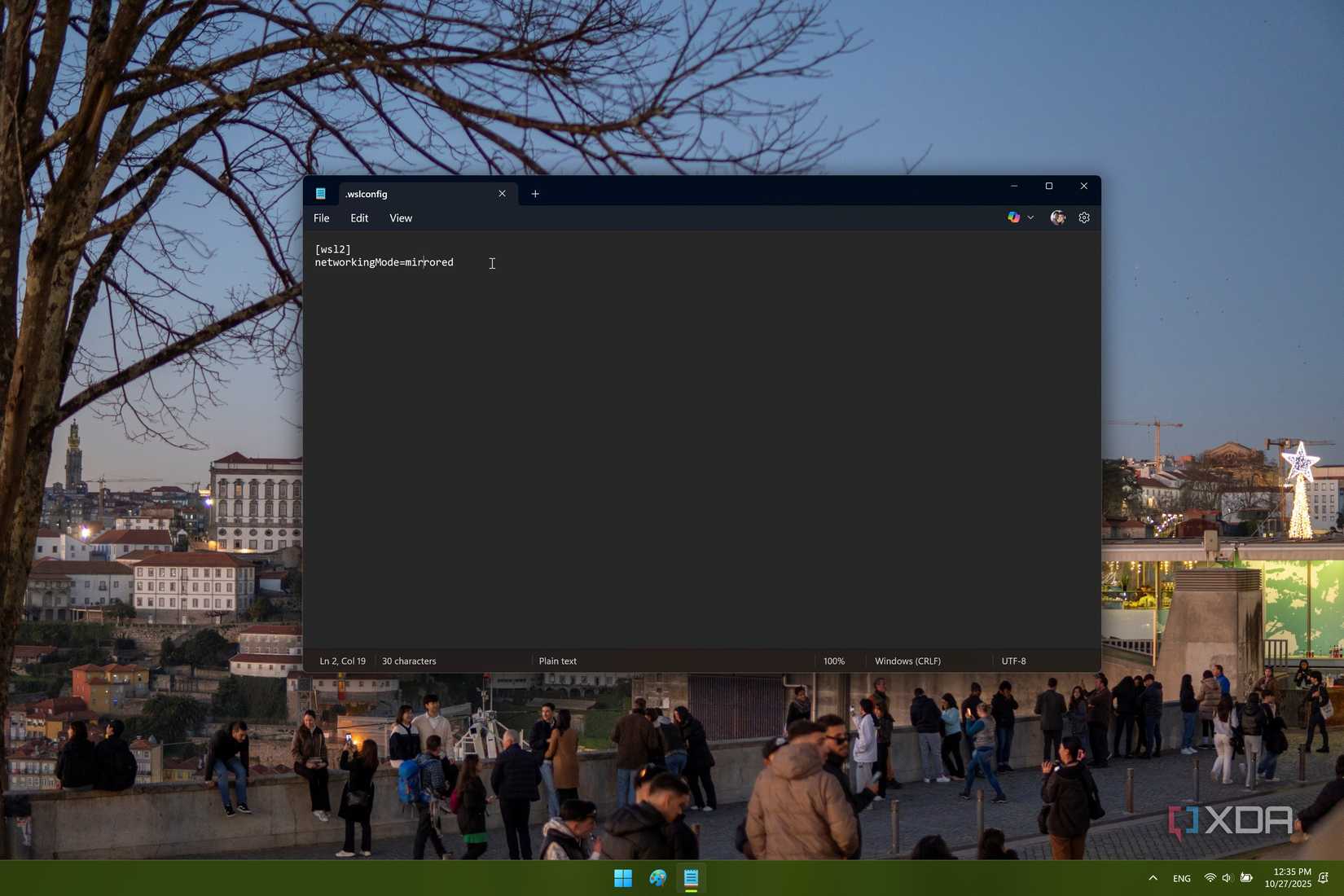This screenshot has height=896, width=1344.
Task: Click the UTF-8 encoding indicator
Action: 1013,661
